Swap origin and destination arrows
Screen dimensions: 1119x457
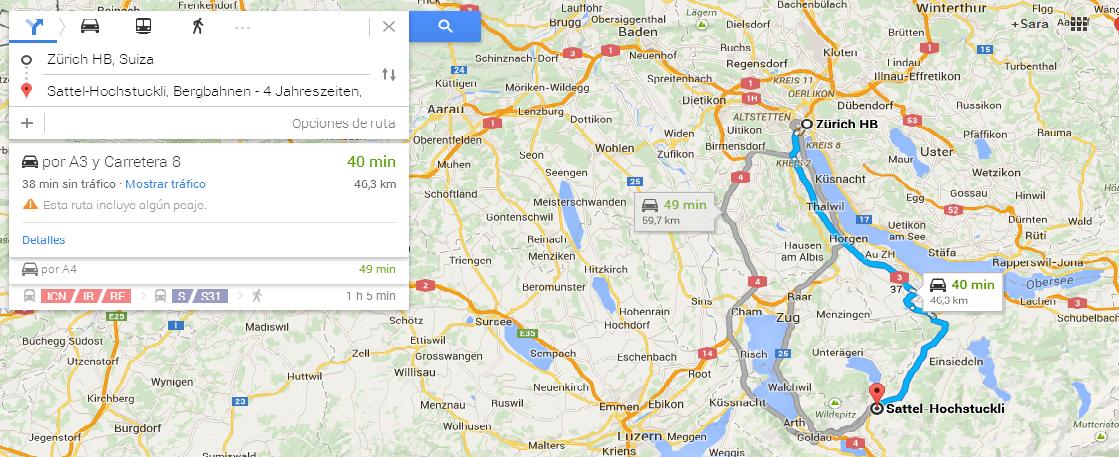389,74
